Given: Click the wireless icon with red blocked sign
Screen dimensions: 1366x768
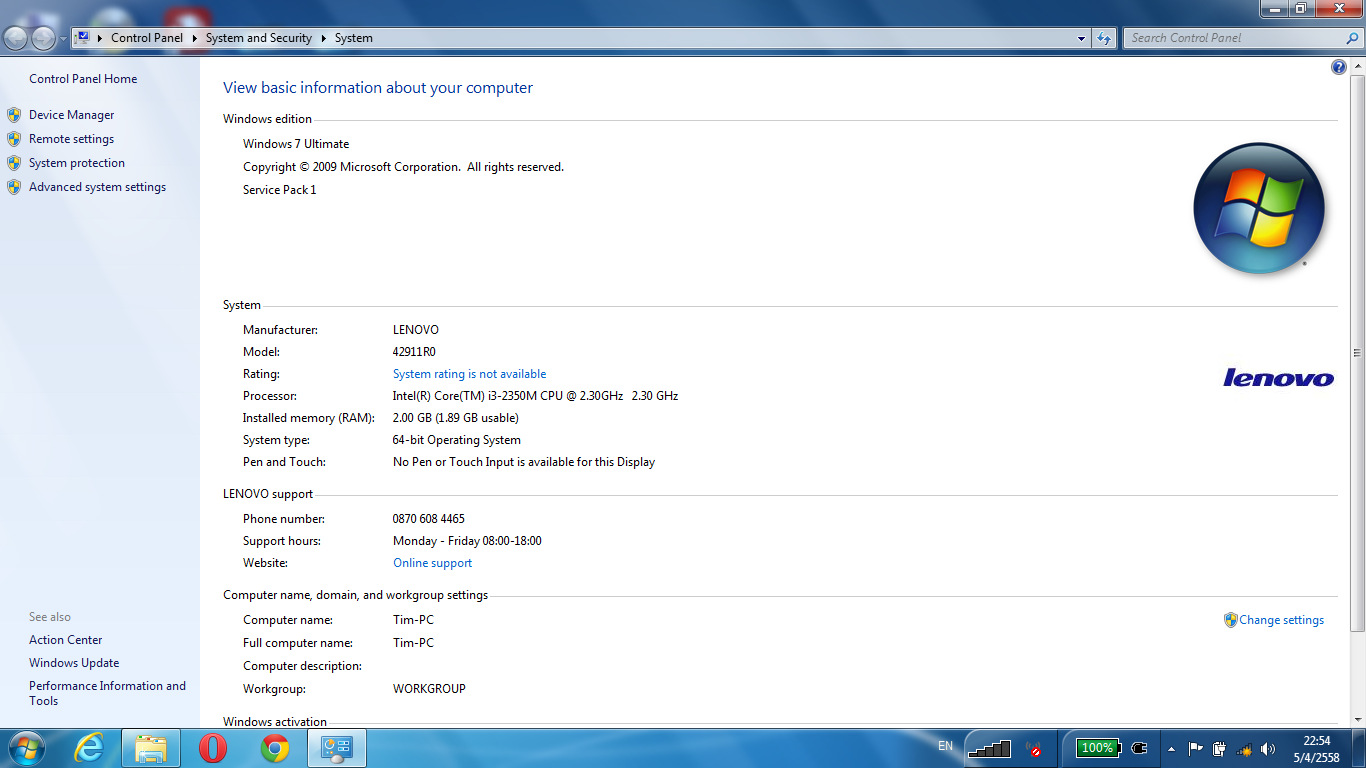Looking at the screenshot, I should pyautogui.click(x=1036, y=749).
